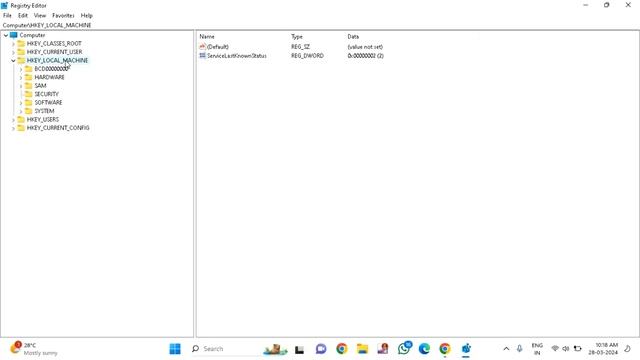Select the HKEY_LOCAL_MACHINE key

pyautogui.click(x=57, y=60)
